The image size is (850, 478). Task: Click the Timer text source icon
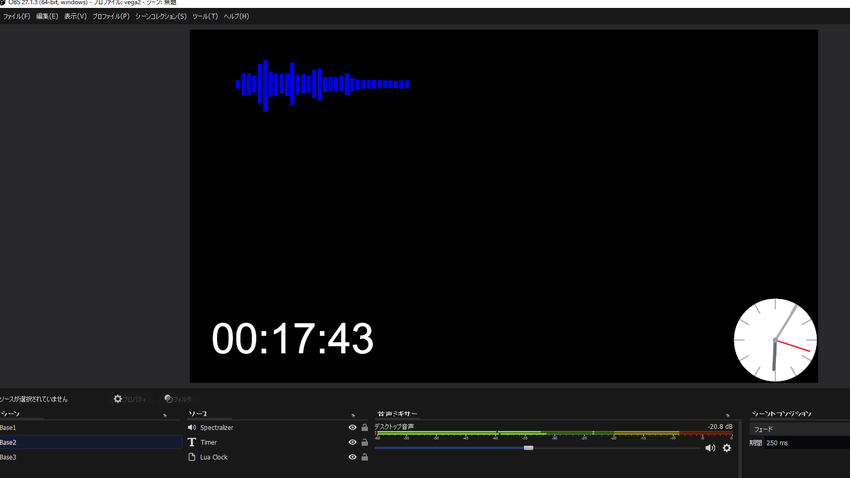(192, 442)
